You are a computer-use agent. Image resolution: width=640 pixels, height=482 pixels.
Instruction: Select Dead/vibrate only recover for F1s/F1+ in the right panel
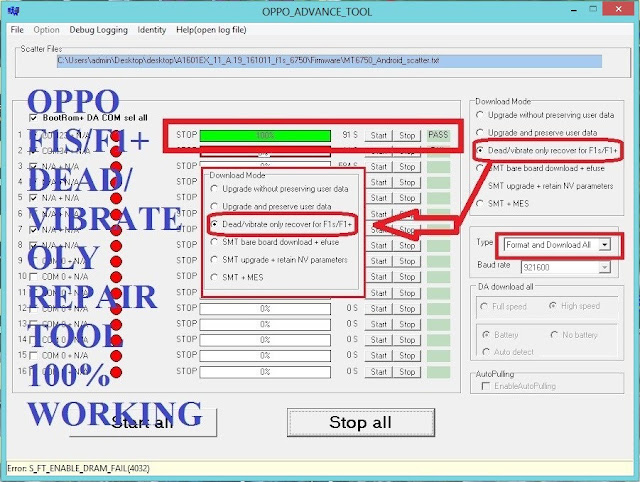(480, 151)
